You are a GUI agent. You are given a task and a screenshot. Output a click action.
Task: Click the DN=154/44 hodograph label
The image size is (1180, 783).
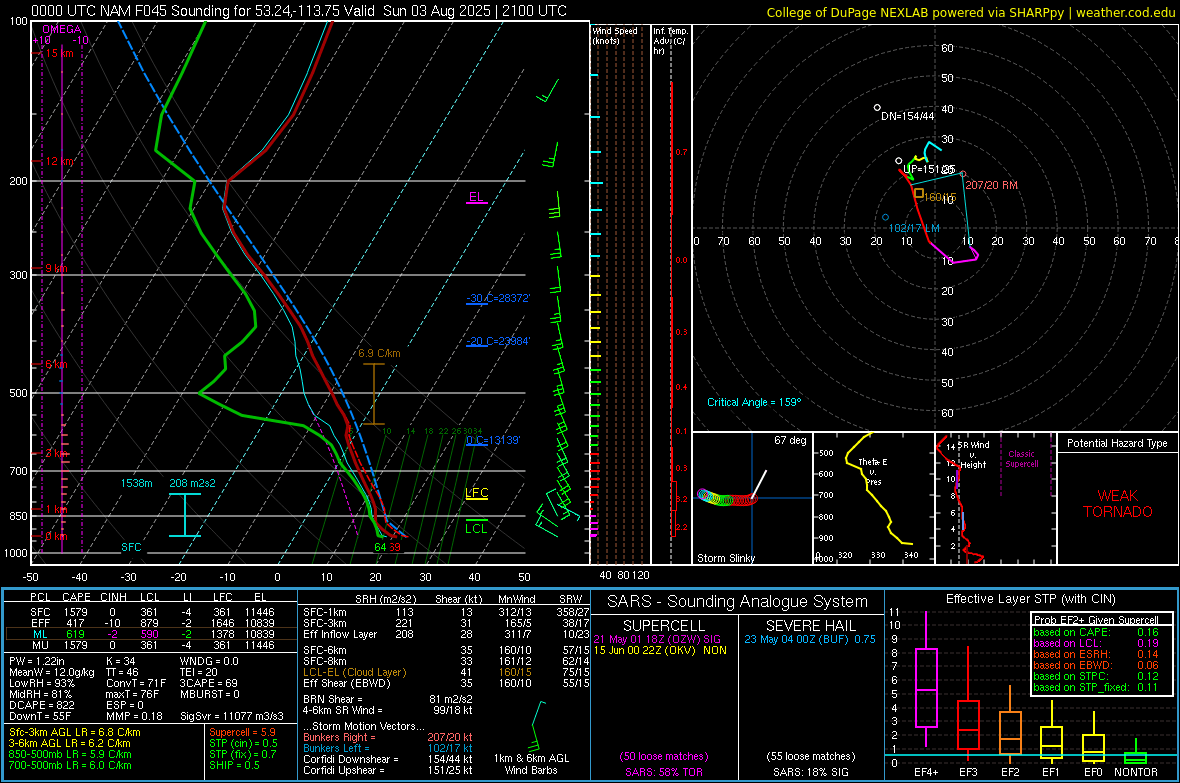tap(908, 116)
